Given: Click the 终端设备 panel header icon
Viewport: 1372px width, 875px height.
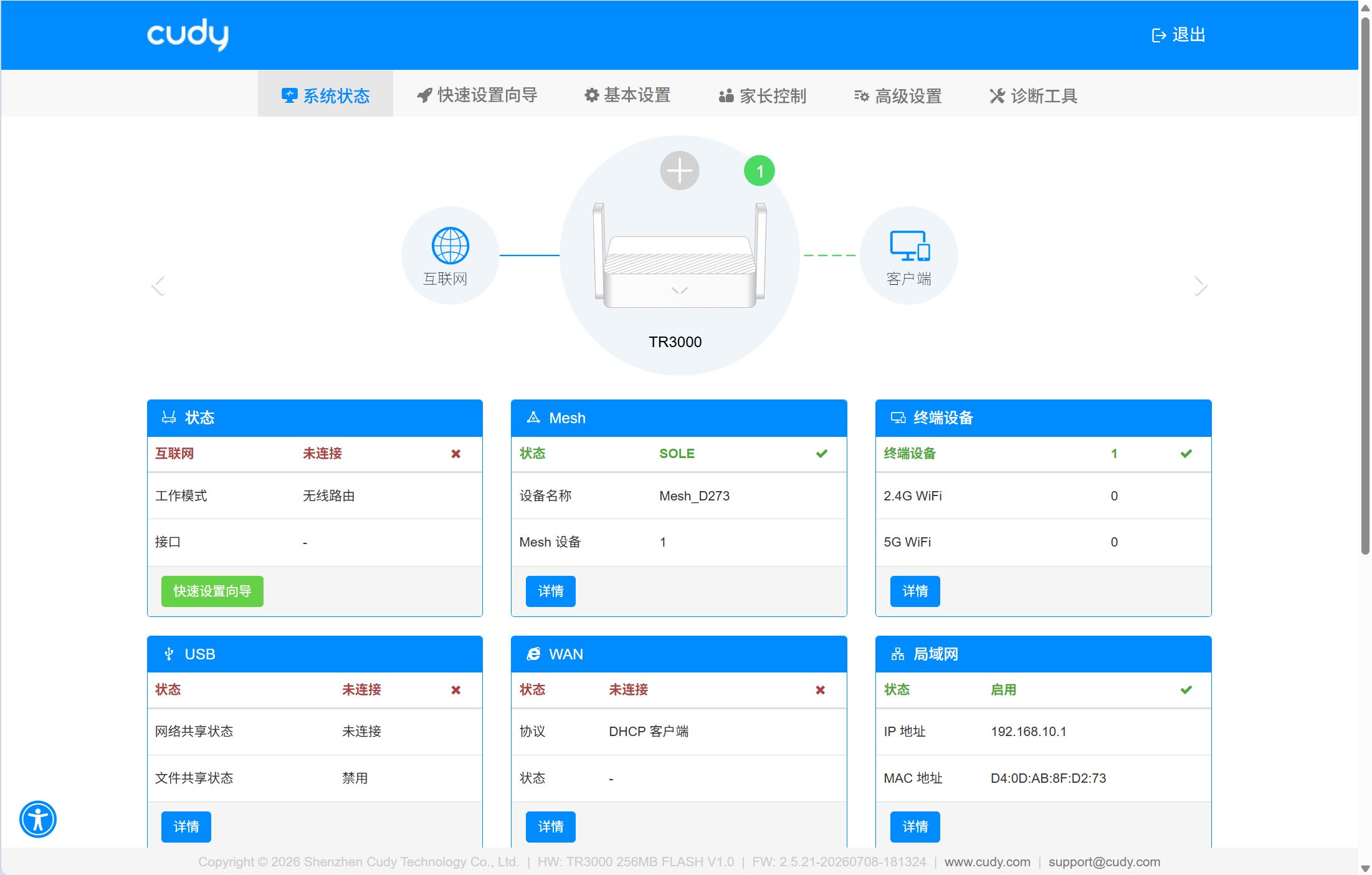Looking at the screenshot, I should (x=898, y=418).
